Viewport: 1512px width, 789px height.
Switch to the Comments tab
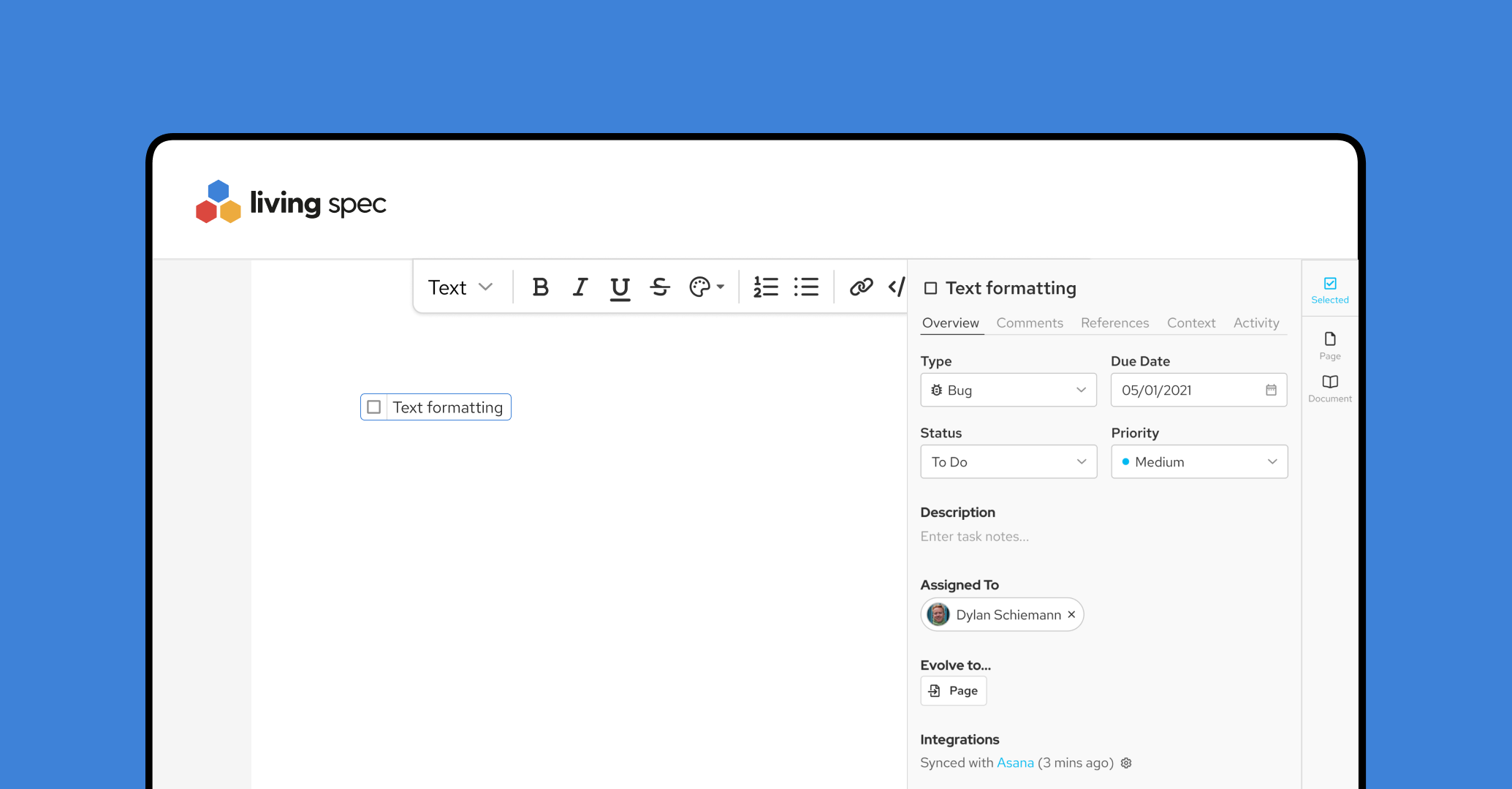[1029, 322]
